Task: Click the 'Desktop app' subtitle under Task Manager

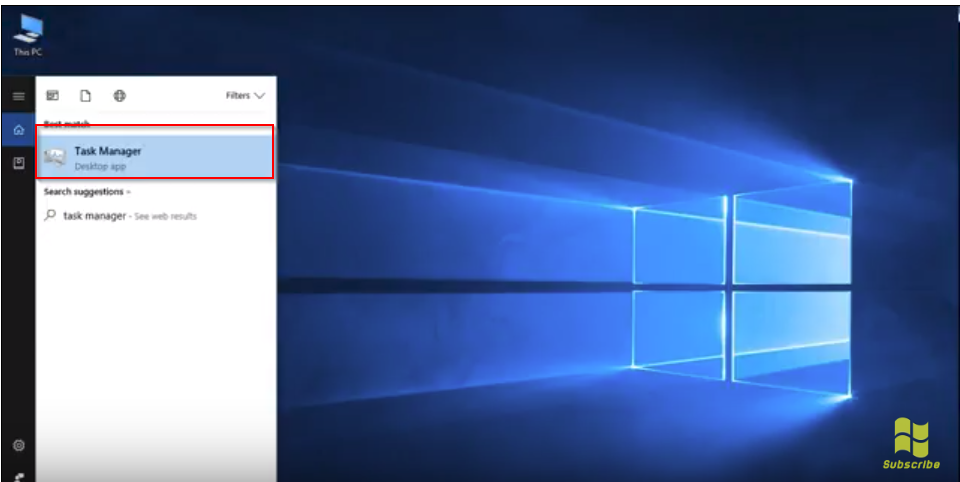Action: pyautogui.click(x=100, y=166)
